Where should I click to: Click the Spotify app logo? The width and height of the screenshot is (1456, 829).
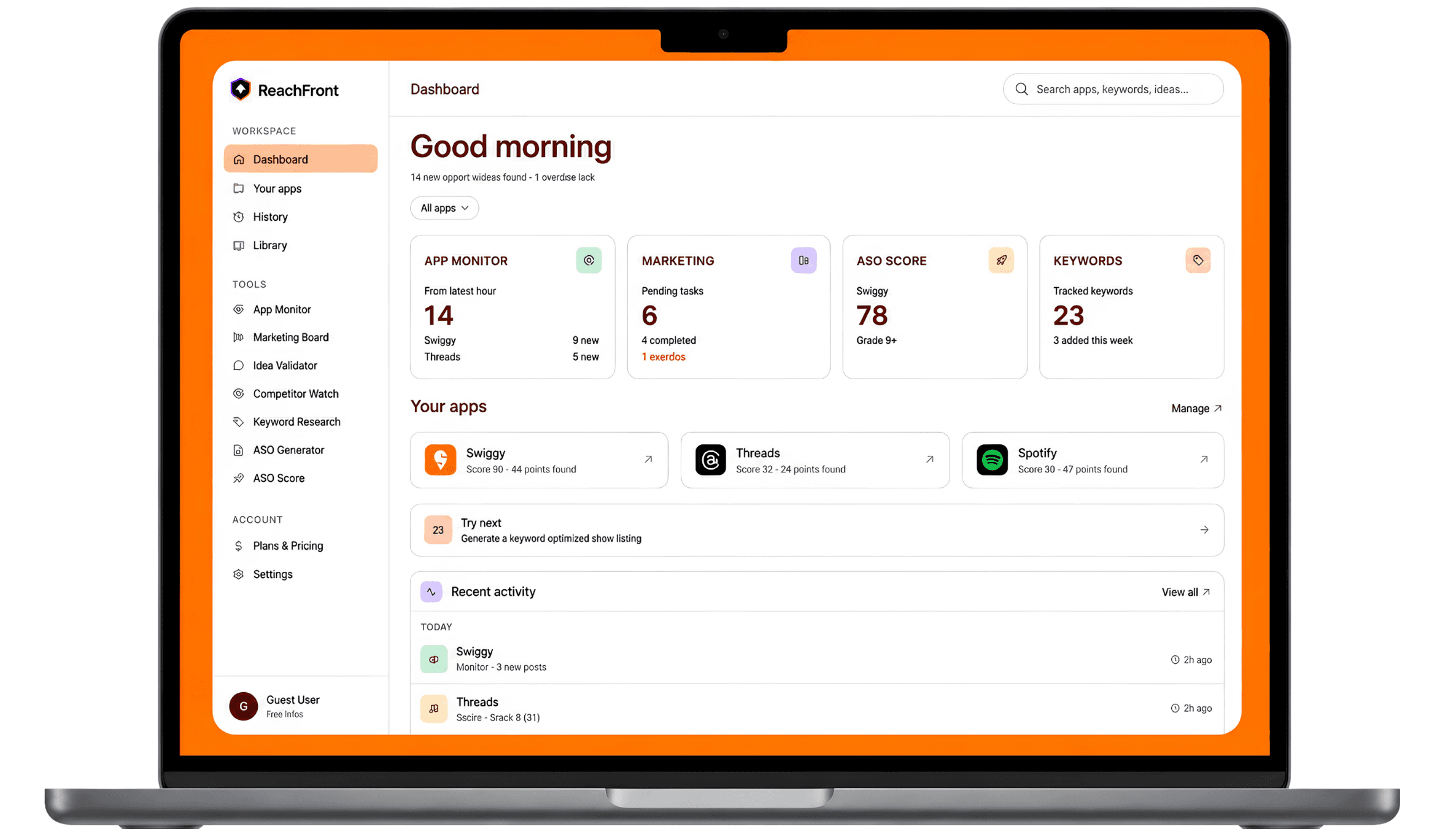pos(992,460)
